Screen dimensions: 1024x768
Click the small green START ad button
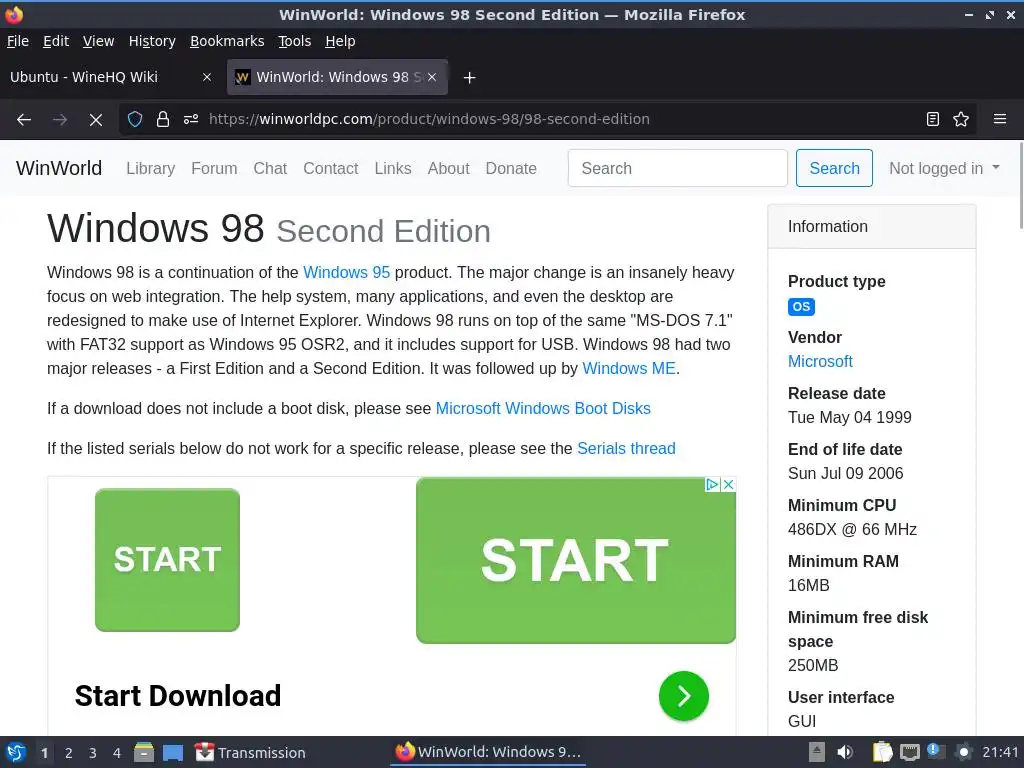point(167,560)
